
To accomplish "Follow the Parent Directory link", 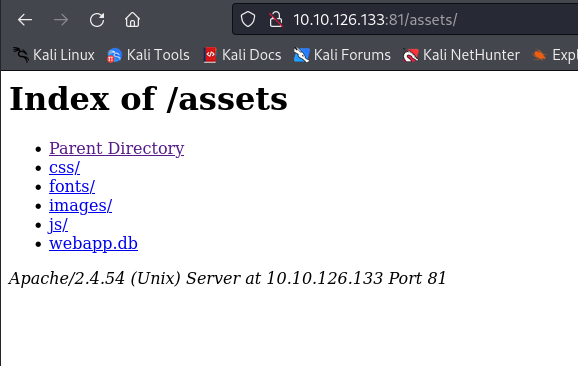I will pos(116,148).
